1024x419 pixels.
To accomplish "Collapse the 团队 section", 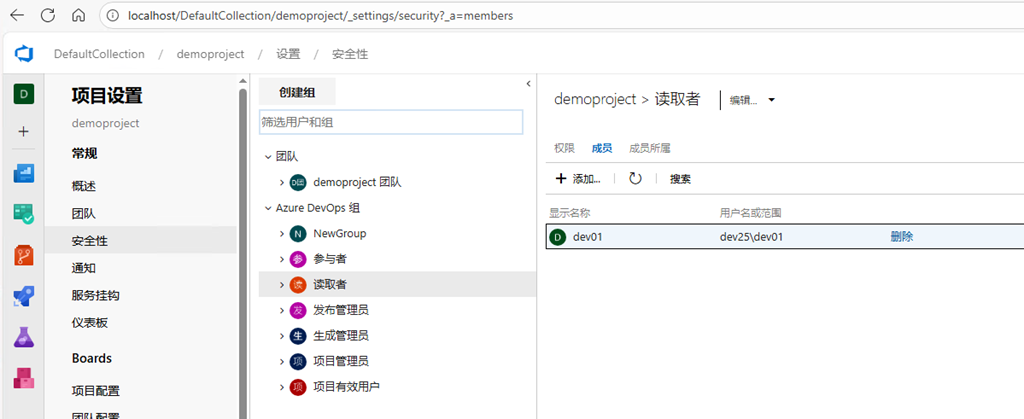I will point(268,157).
